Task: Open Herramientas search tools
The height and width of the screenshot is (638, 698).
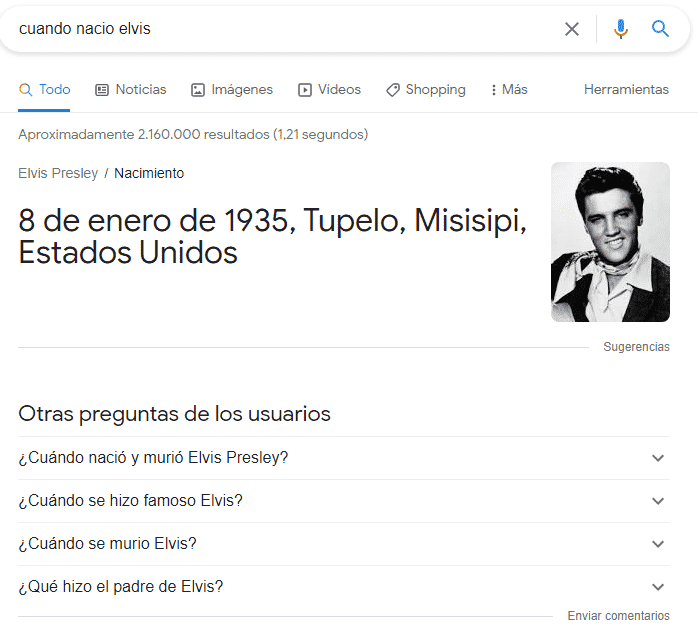Action: tap(626, 89)
